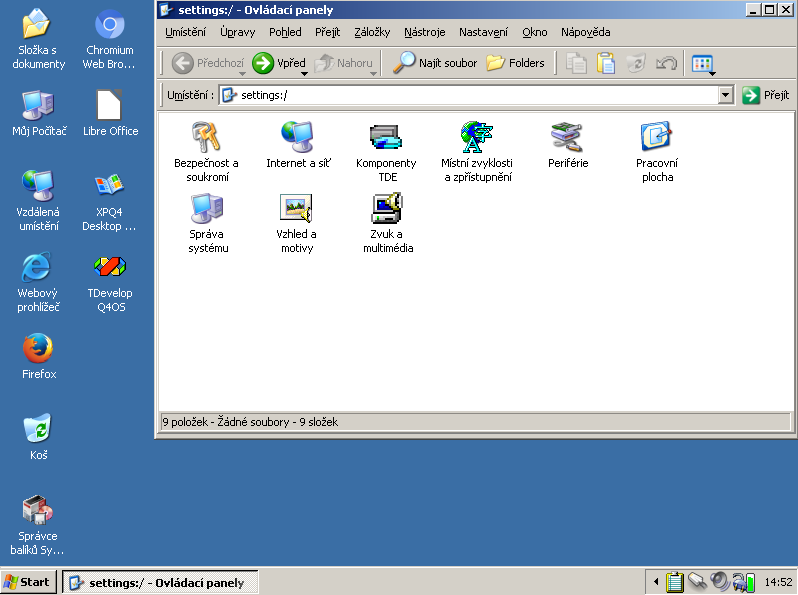Open the Přejít menu in menu bar

327,32
